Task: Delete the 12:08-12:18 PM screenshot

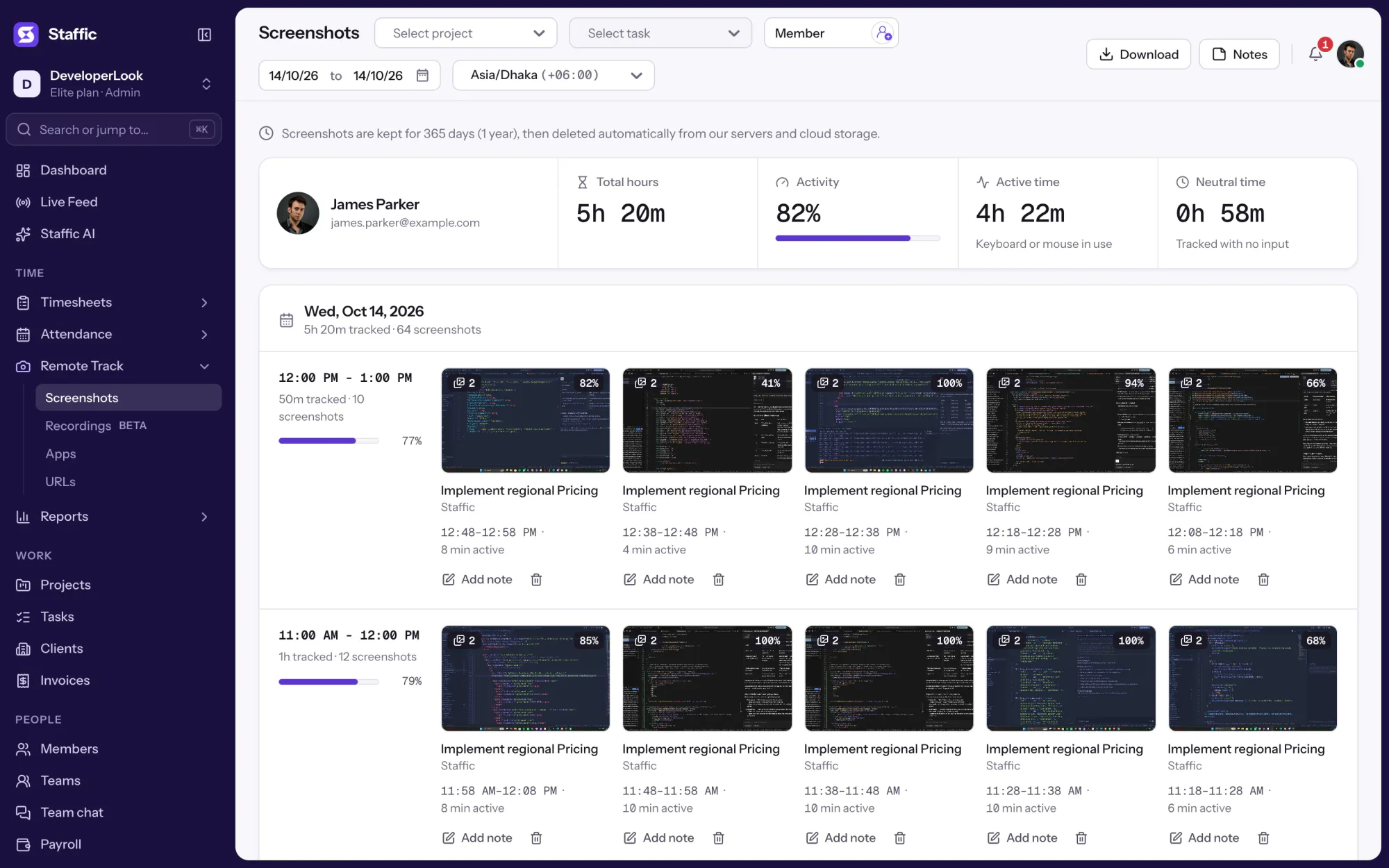Action: pos(1263,579)
